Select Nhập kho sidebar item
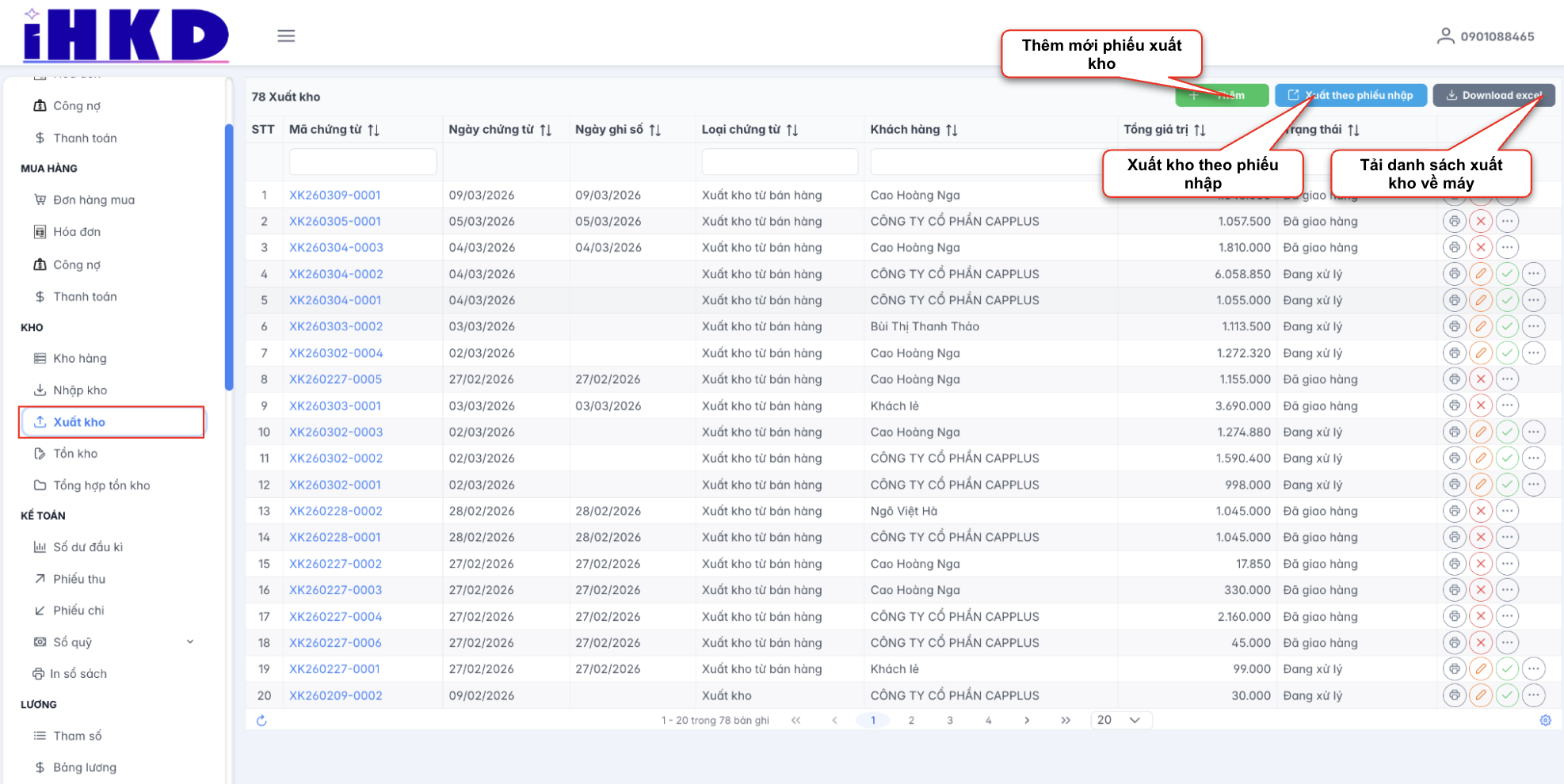This screenshot has height=784, width=1564. [79, 390]
